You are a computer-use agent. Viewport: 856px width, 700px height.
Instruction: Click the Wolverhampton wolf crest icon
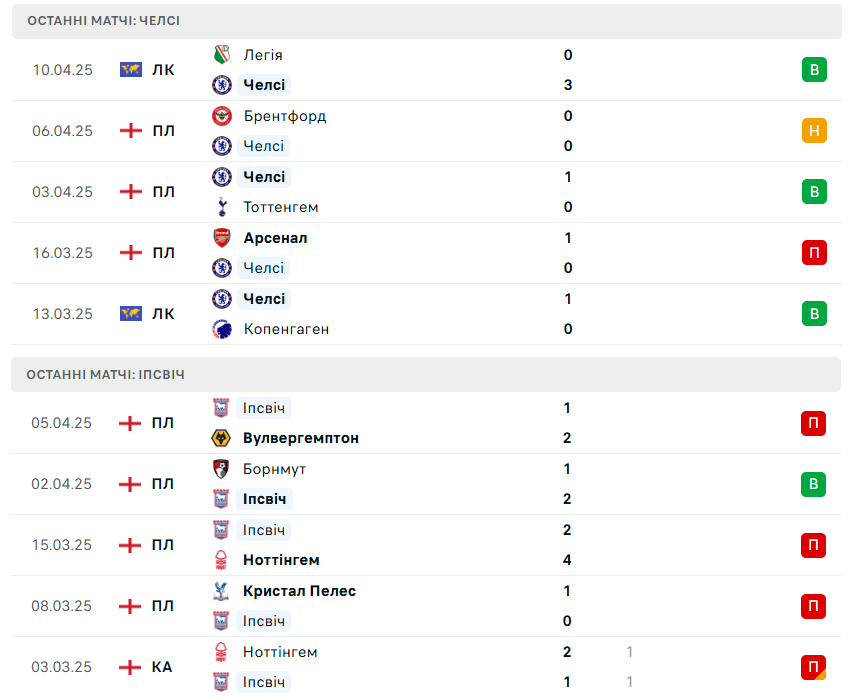(221, 438)
